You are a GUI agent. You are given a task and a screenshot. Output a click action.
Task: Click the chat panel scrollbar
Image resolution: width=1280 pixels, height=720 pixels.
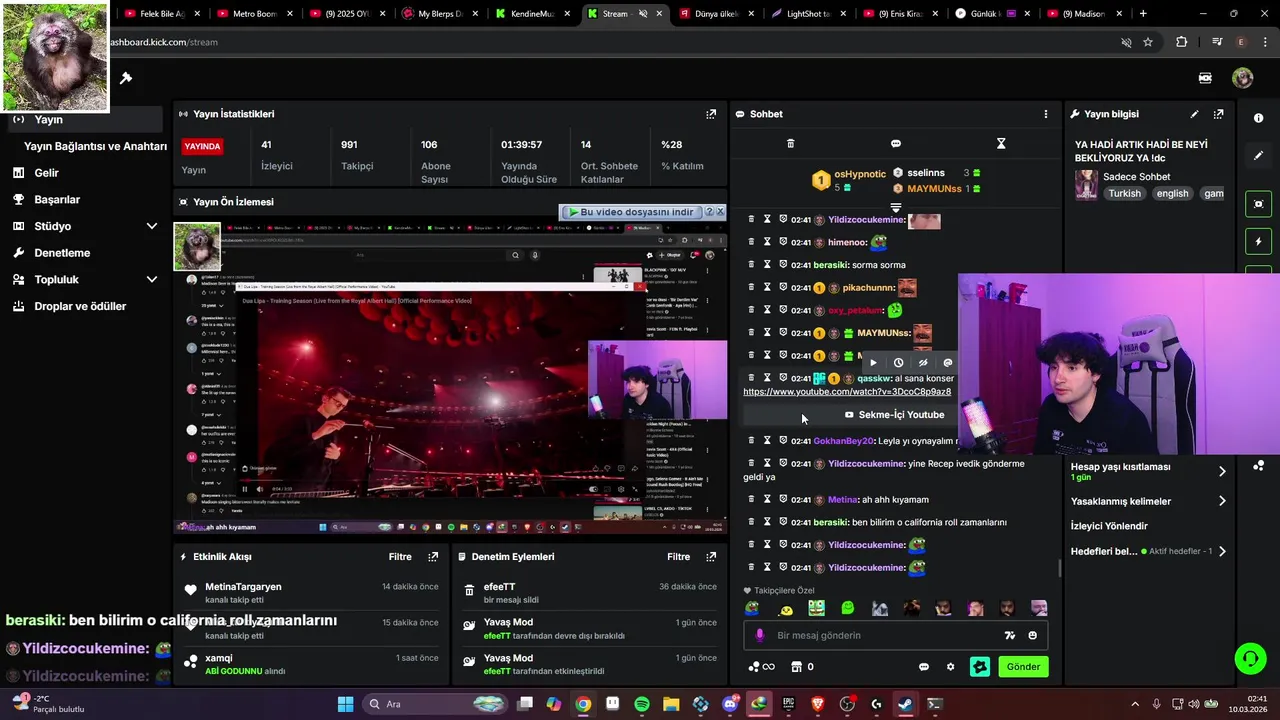pyautogui.click(x=1060, y=569)
